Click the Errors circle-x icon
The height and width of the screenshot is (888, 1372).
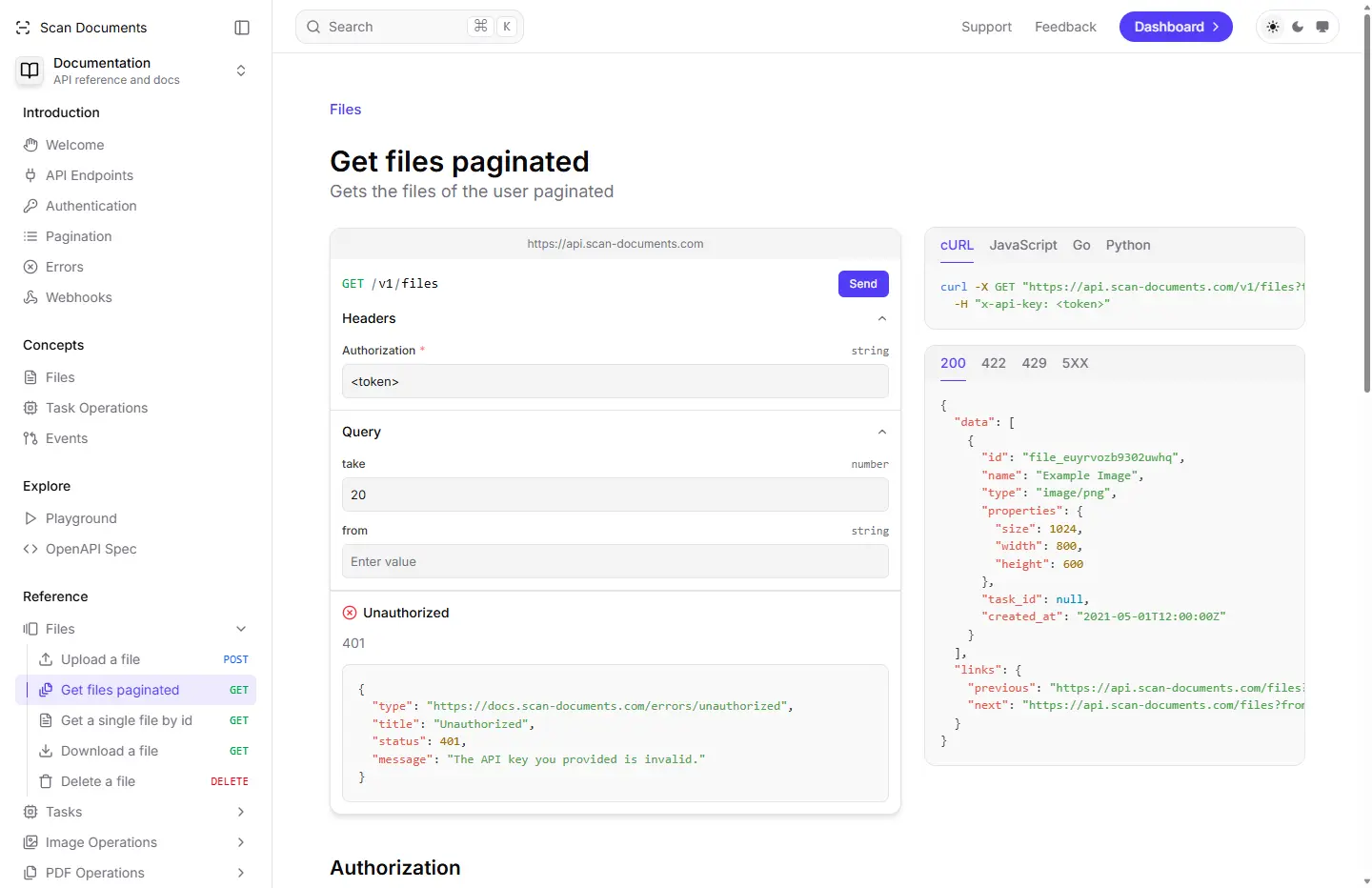point(30,267)
